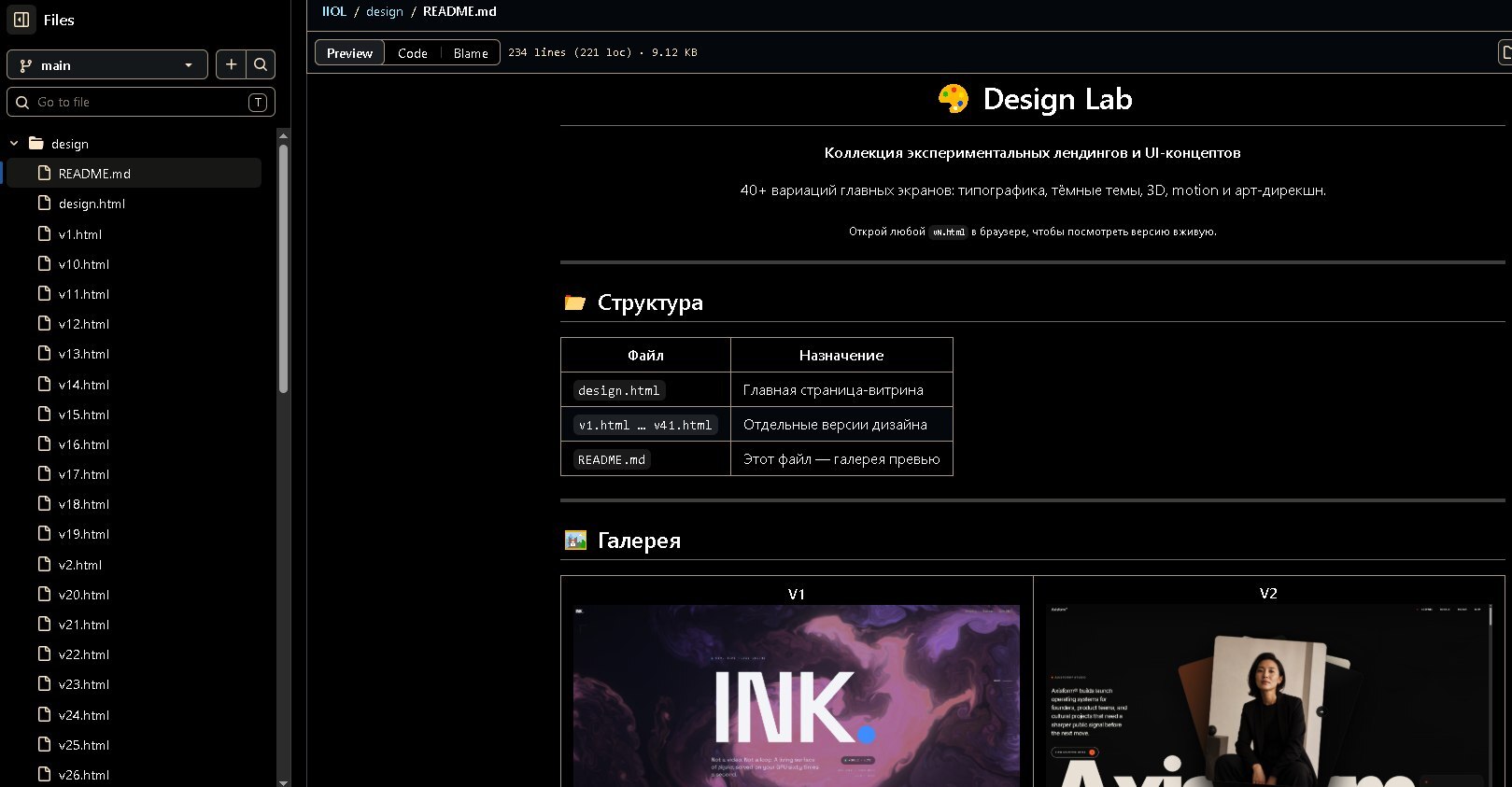Open the V1 INK preview thumbnail
This screenshot has width=1512, height=787.
[797, 696]
